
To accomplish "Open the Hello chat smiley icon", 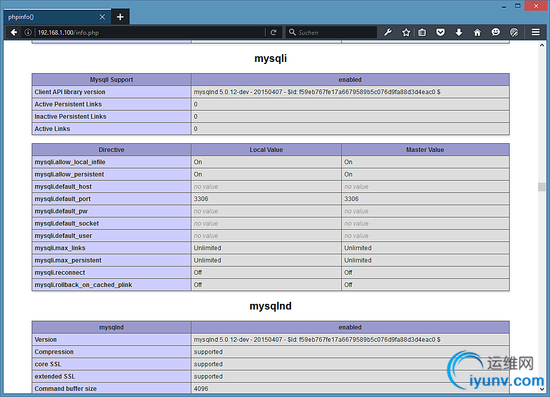I will [x=495, y=32].
